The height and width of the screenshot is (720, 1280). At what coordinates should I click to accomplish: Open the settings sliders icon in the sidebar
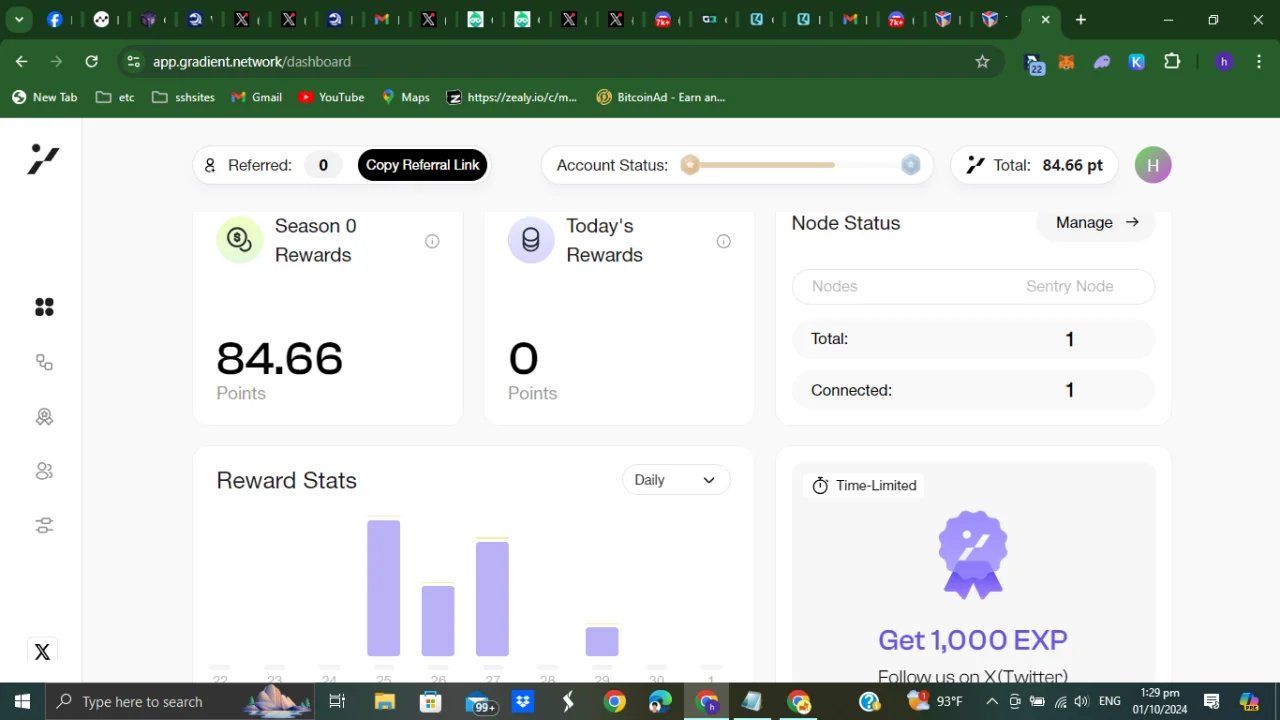coord(44,525)
